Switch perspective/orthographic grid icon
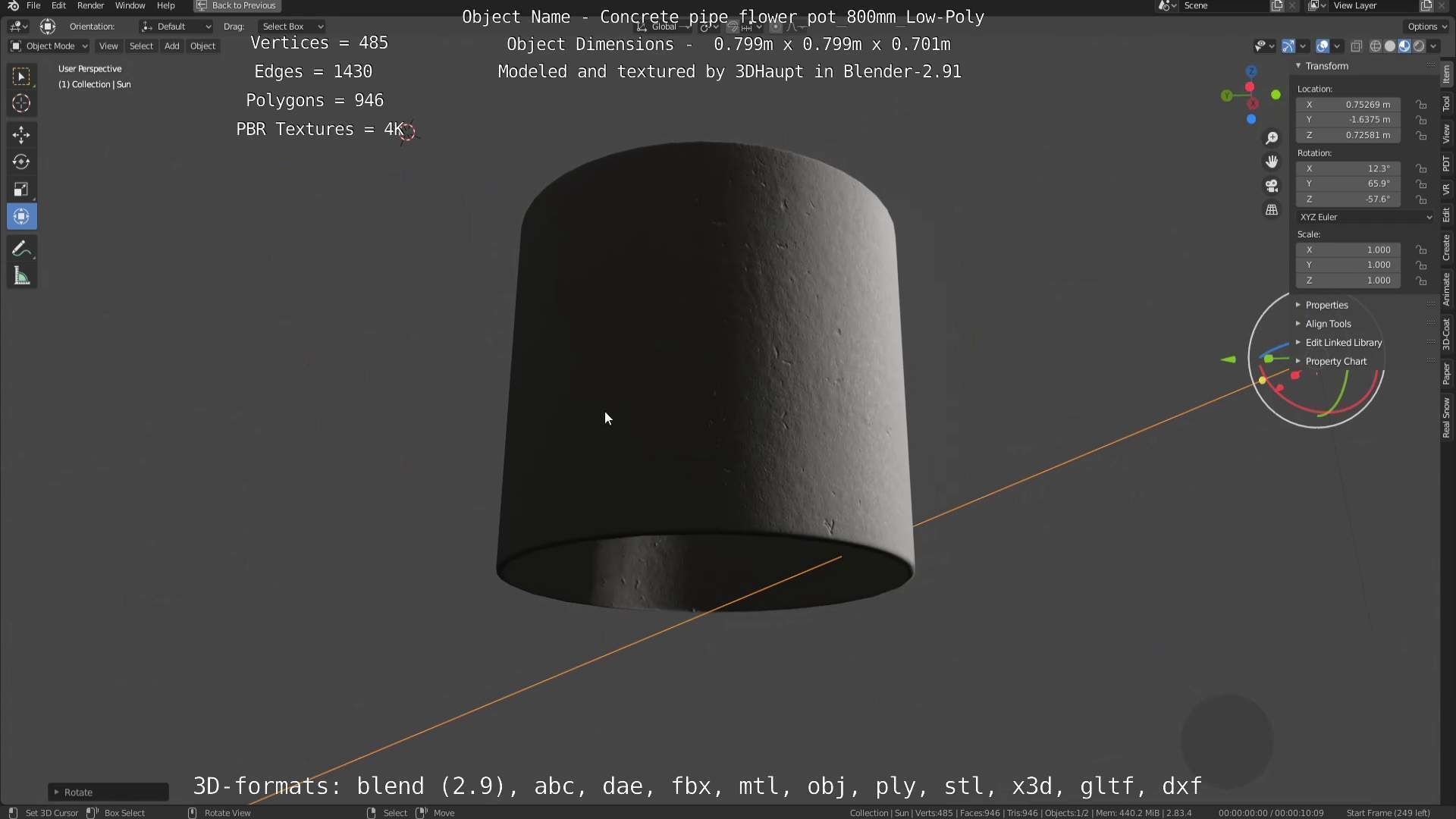This screenshot has width=1456, height=819. pos(1272,209)
